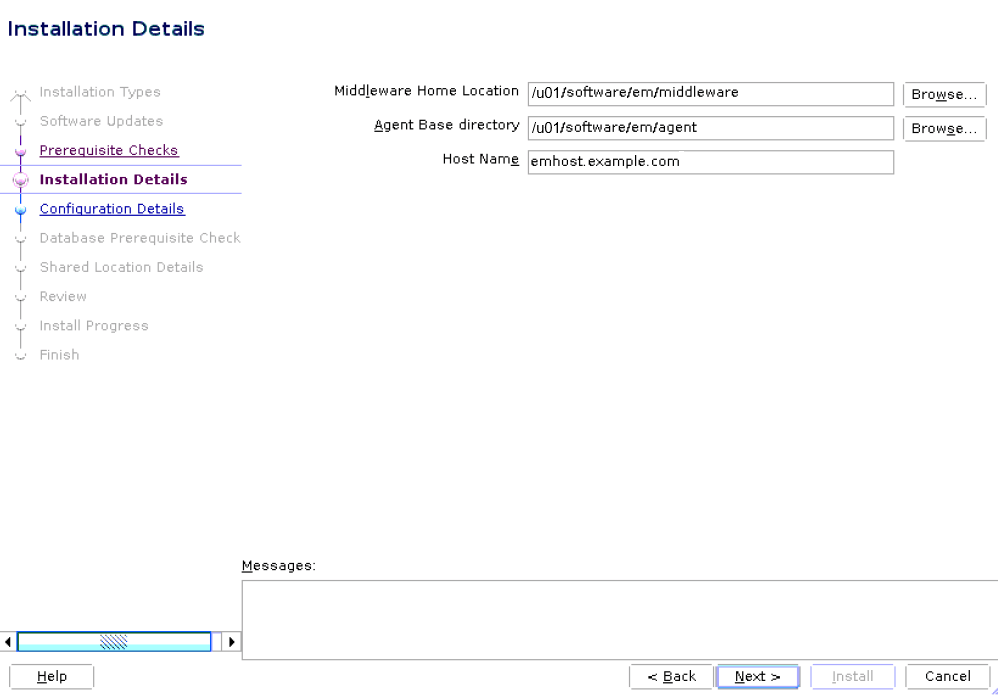
Task: Click left arrow of steps panel scrollbar
Action: (x=8, y=641)
